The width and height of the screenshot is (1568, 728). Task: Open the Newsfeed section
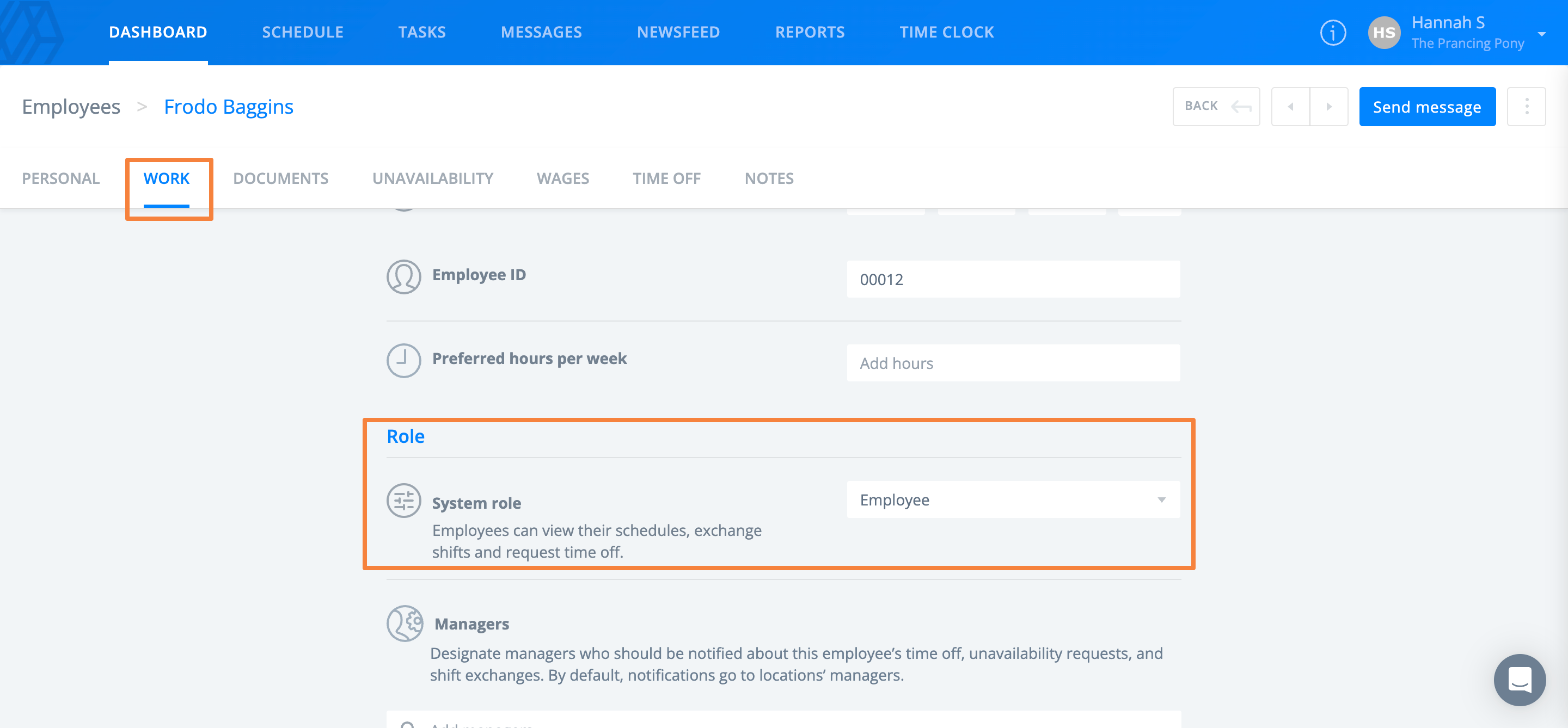coord(678,32)
